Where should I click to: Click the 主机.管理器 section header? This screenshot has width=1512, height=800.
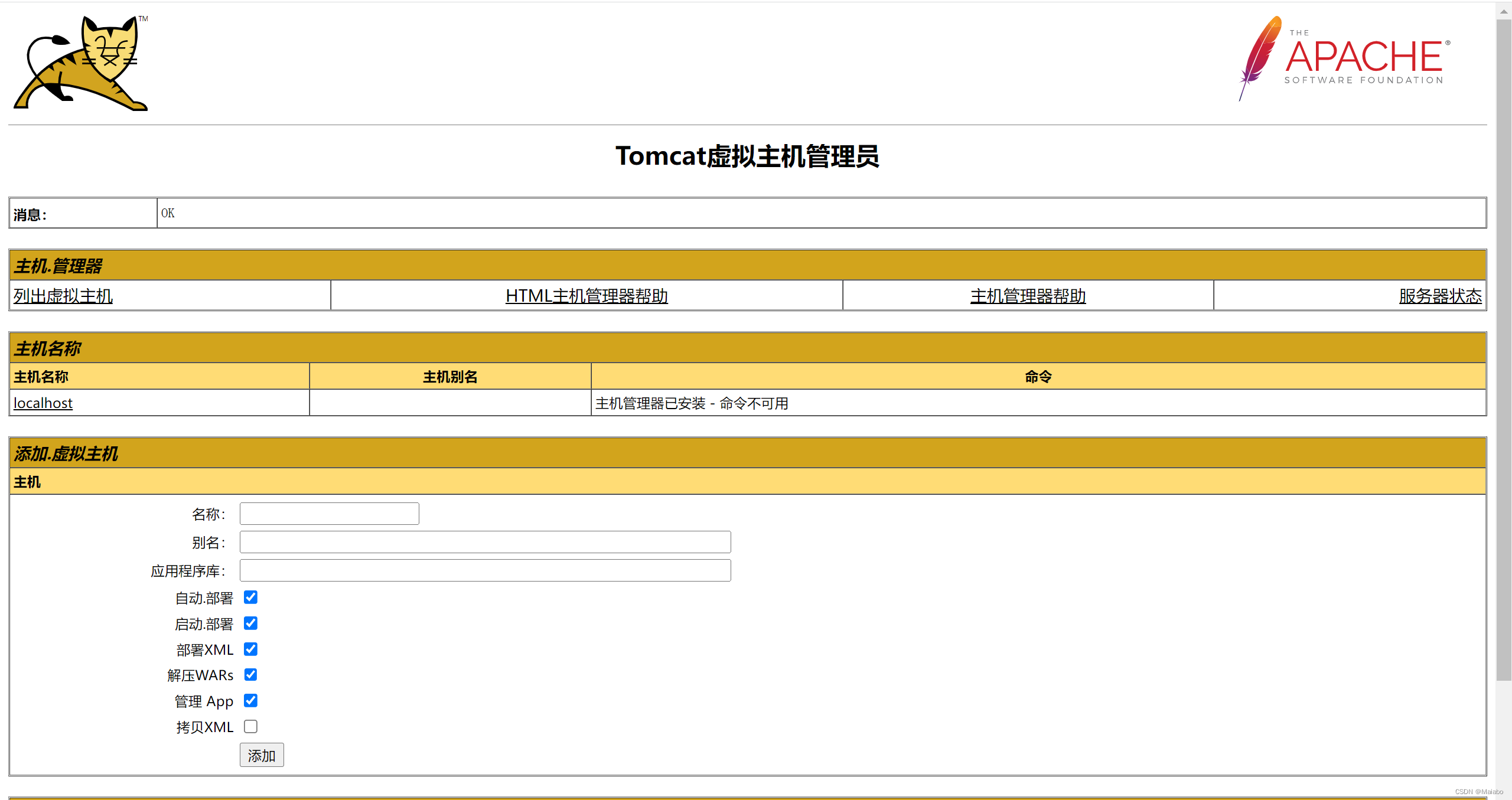click(x=748, y=266)
